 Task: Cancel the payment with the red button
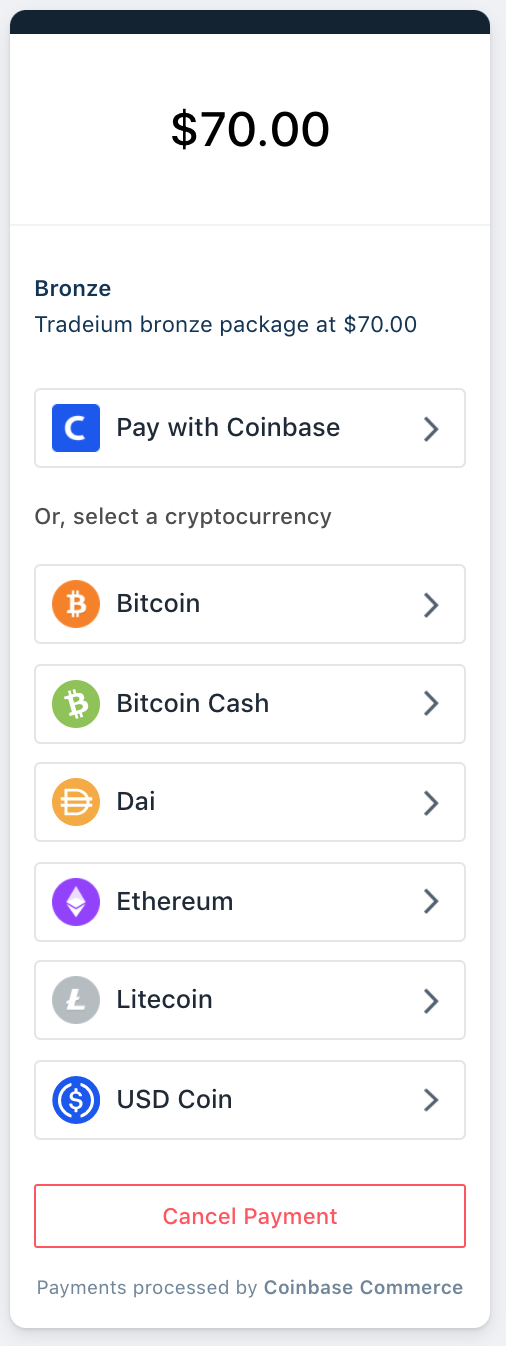tap(250, 1216)
